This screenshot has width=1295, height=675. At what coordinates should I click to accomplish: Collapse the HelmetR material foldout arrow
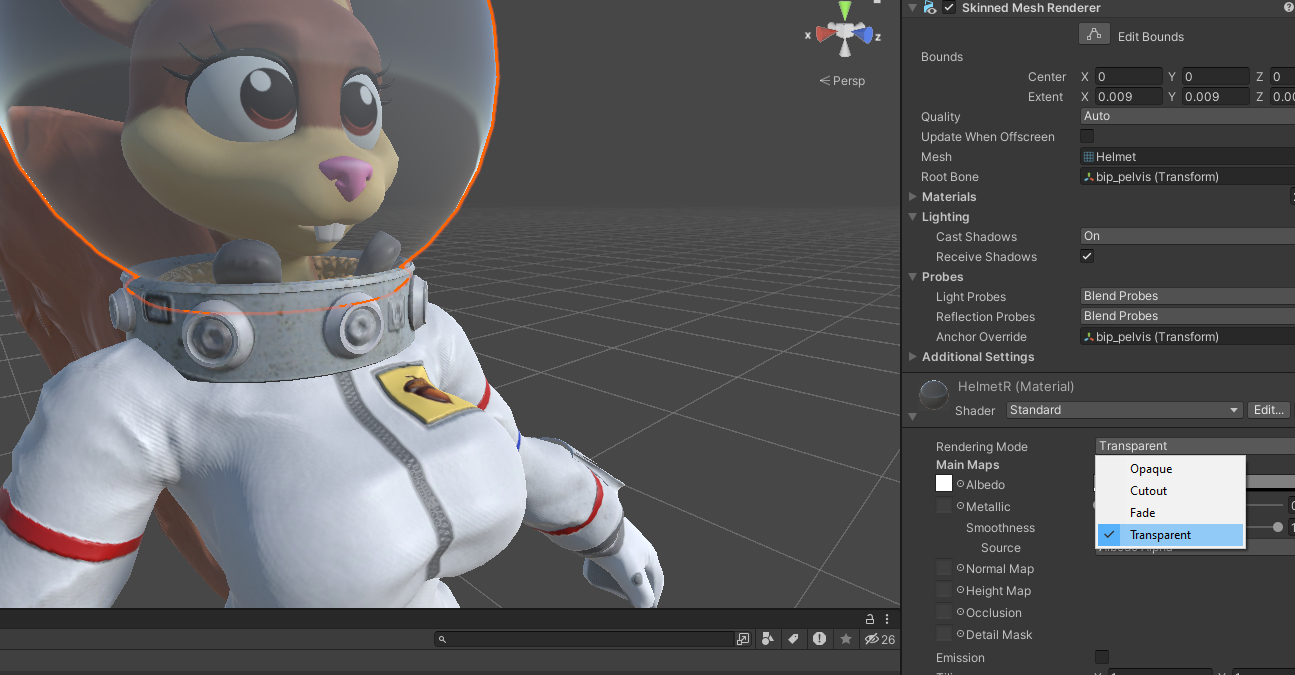click(x=913, y=416)
